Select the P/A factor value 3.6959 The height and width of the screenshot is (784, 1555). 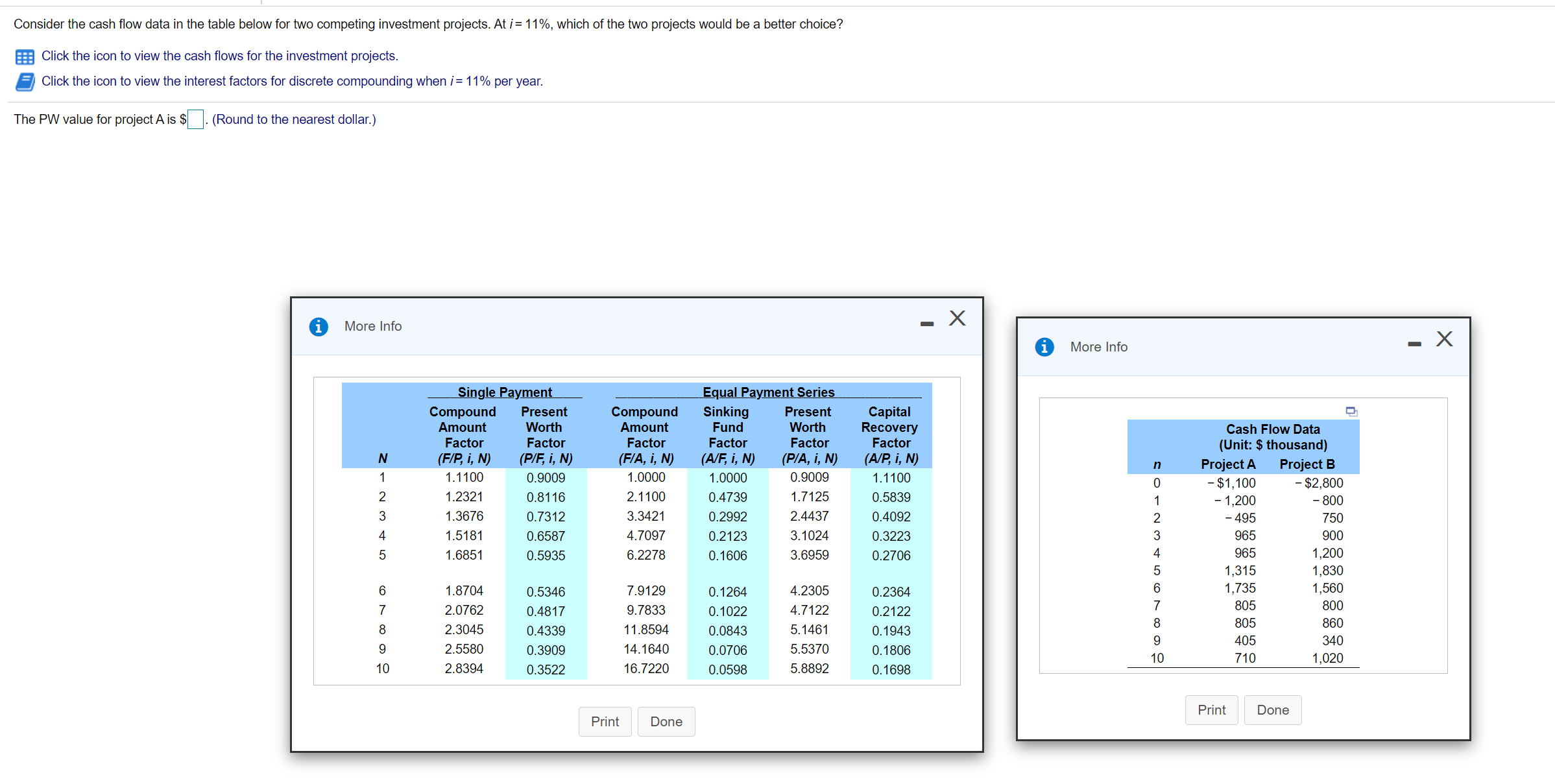tap(810, 555)
